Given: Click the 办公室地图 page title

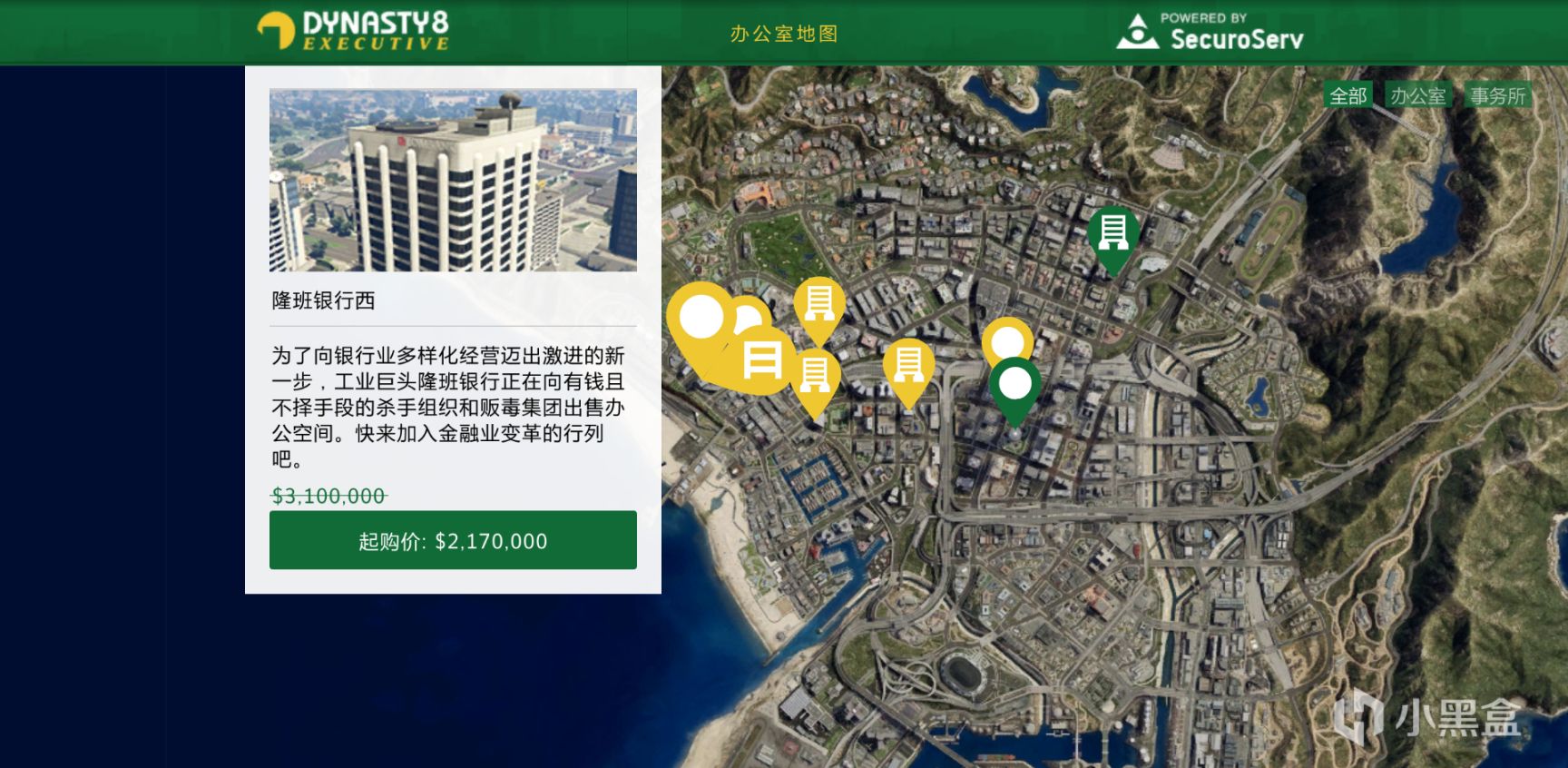Looking at the screenshot, I should [x=784, y=34].
